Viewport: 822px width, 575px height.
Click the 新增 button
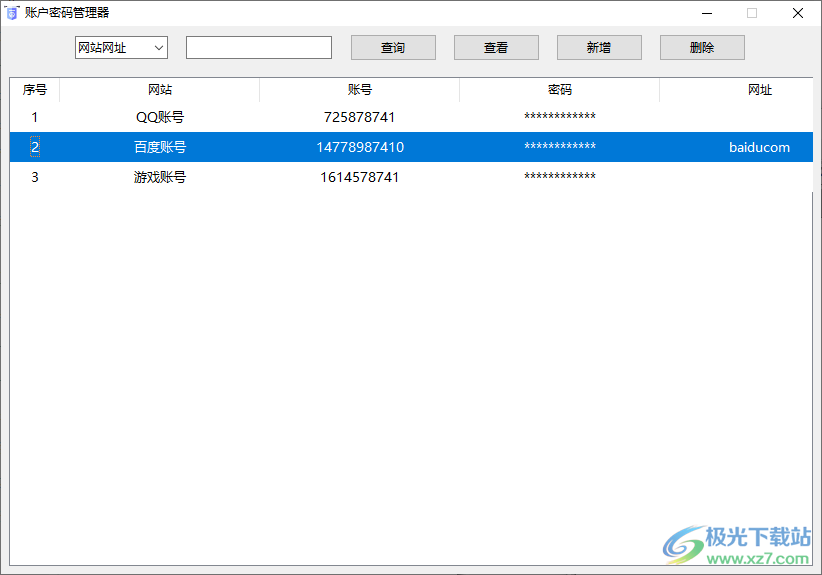[599, 48]
